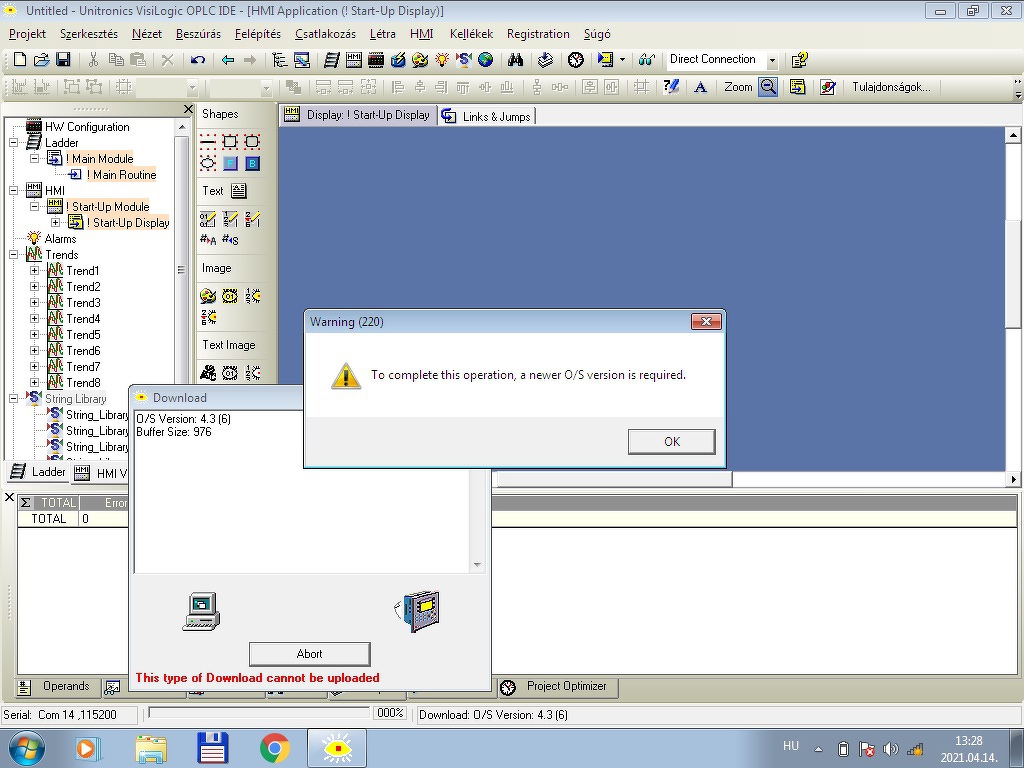
Task: Click the binoculars Find icon
Action: pos(516,60)
